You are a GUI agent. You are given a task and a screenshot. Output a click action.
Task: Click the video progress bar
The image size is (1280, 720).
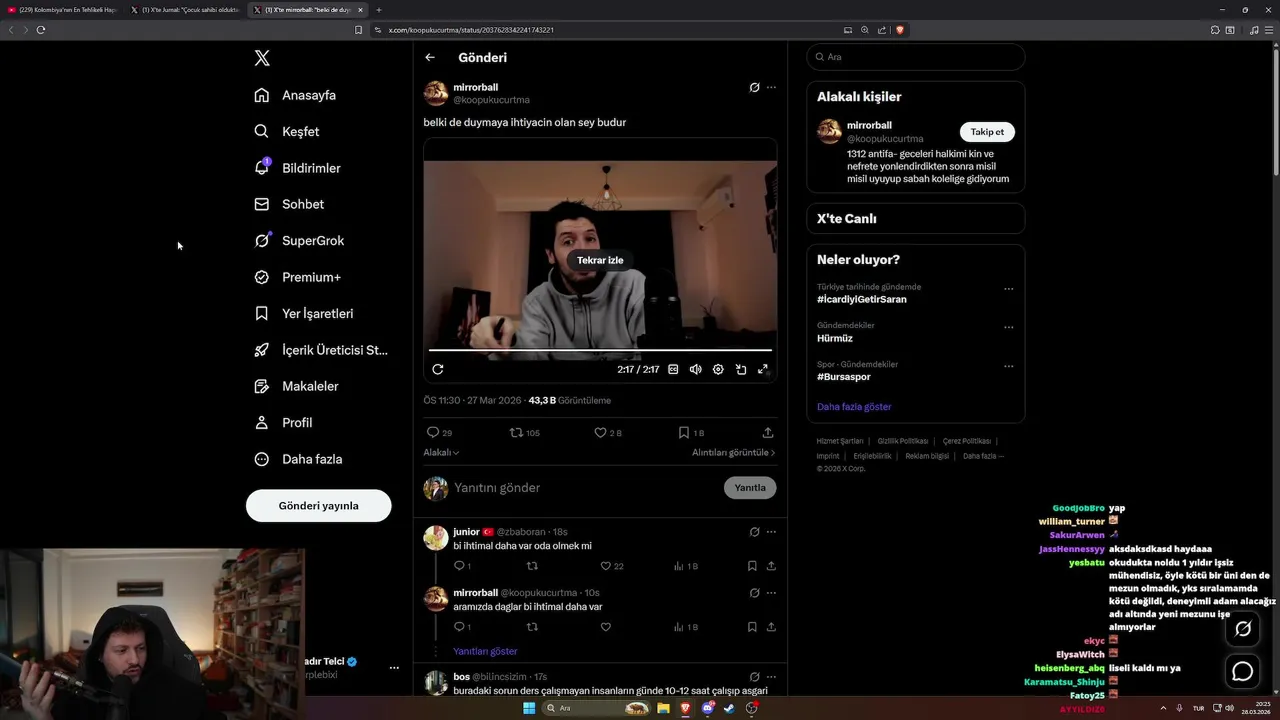point(600,350)
